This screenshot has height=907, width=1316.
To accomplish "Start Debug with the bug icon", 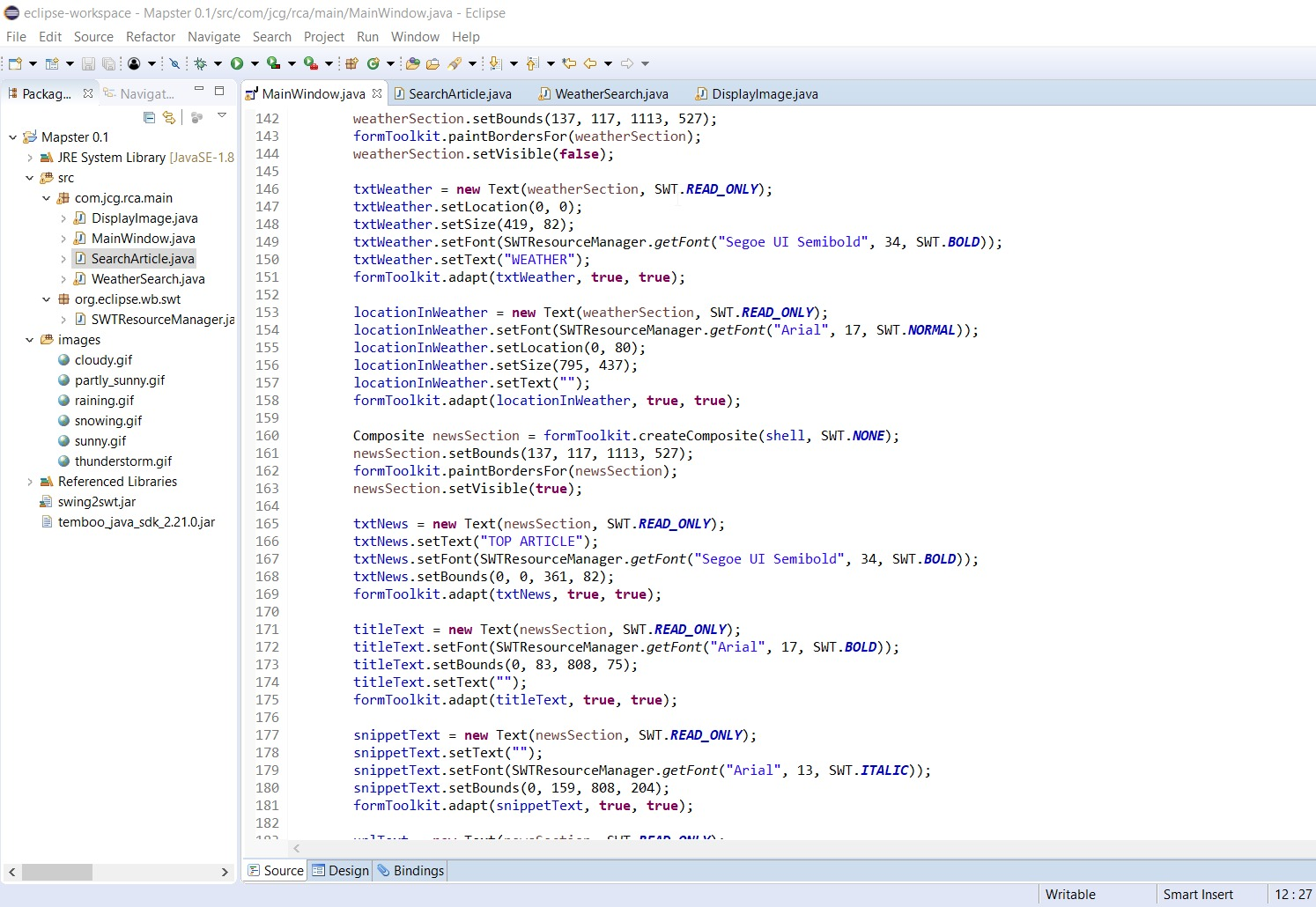I will coord(200,63).
